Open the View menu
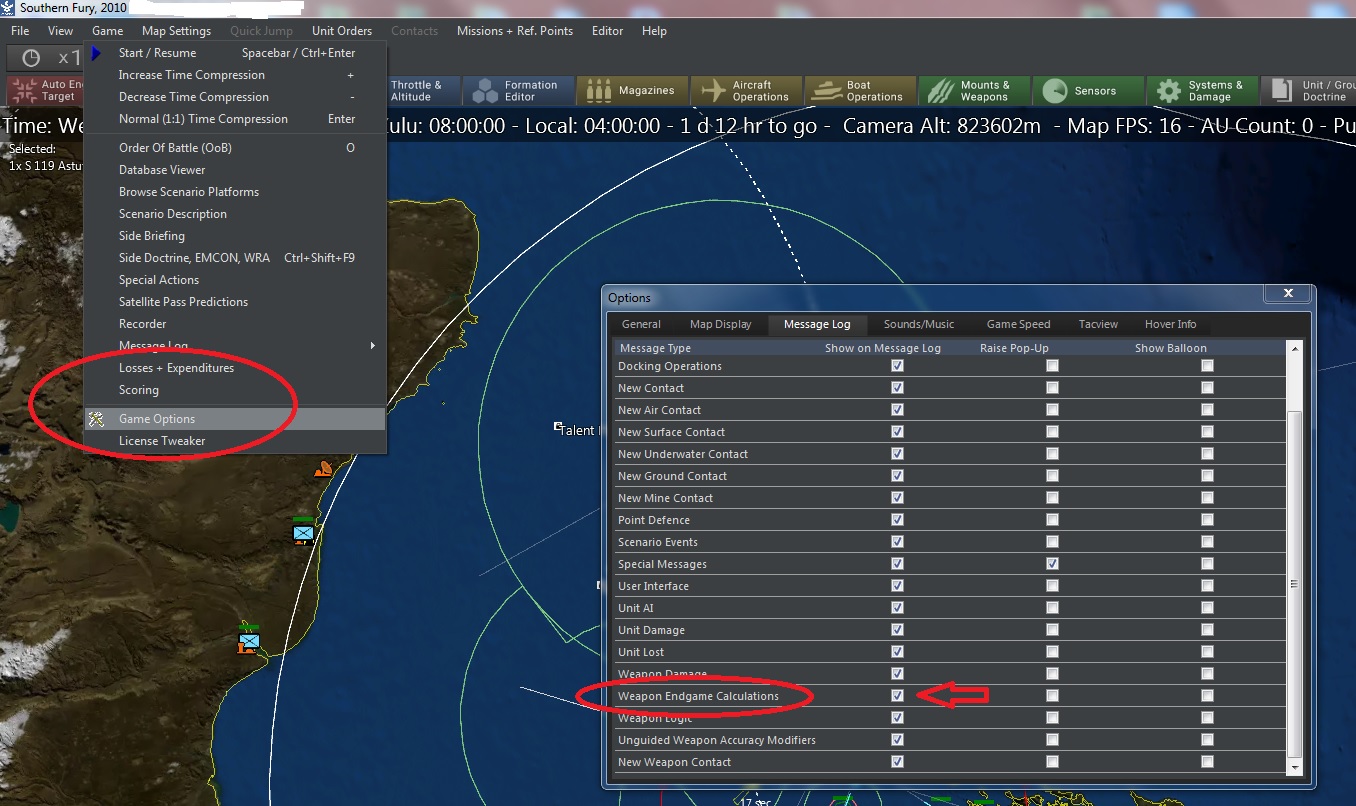The width and height of the screenshot is (1356, 806). 60,31
